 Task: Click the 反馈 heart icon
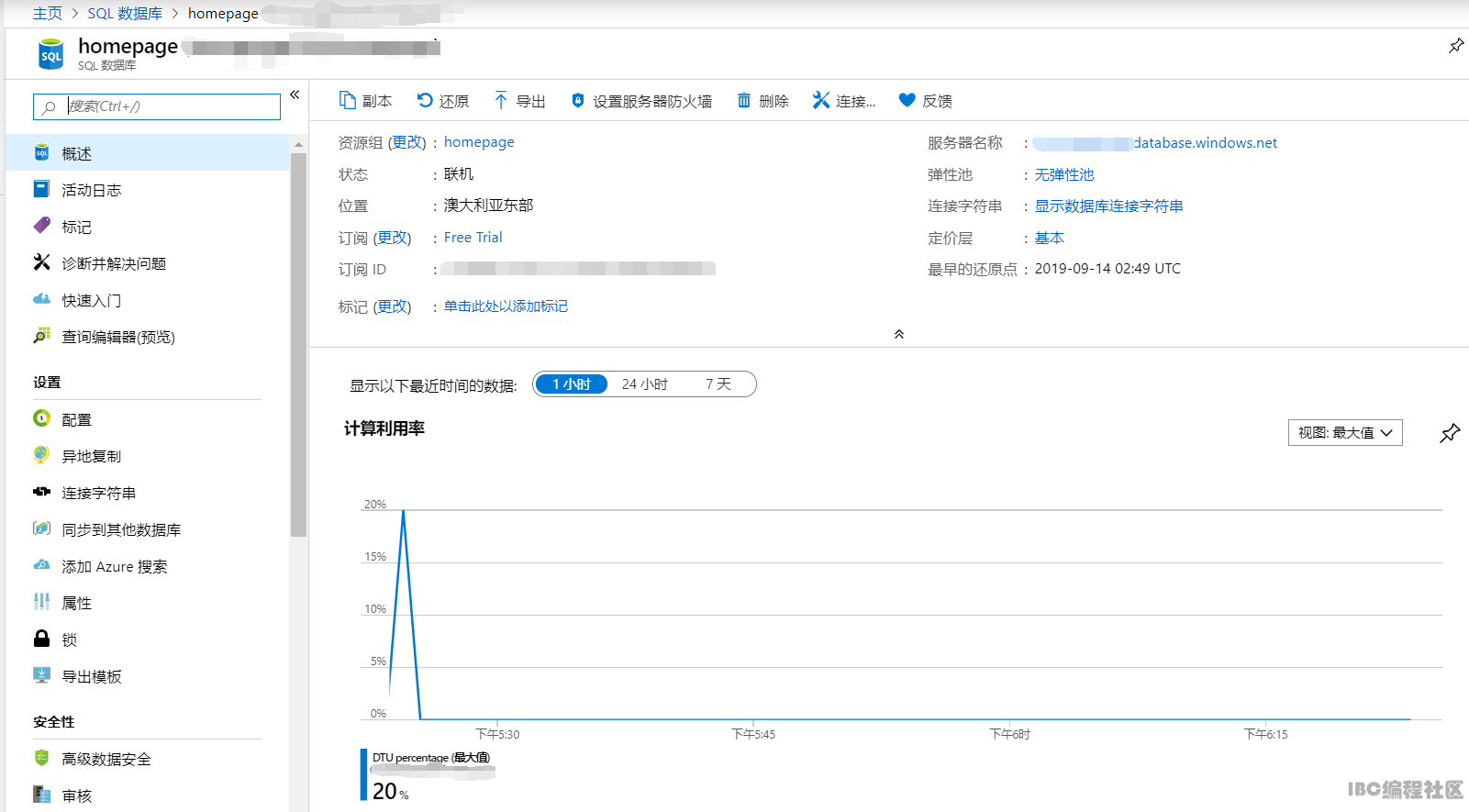click(907, 100)
